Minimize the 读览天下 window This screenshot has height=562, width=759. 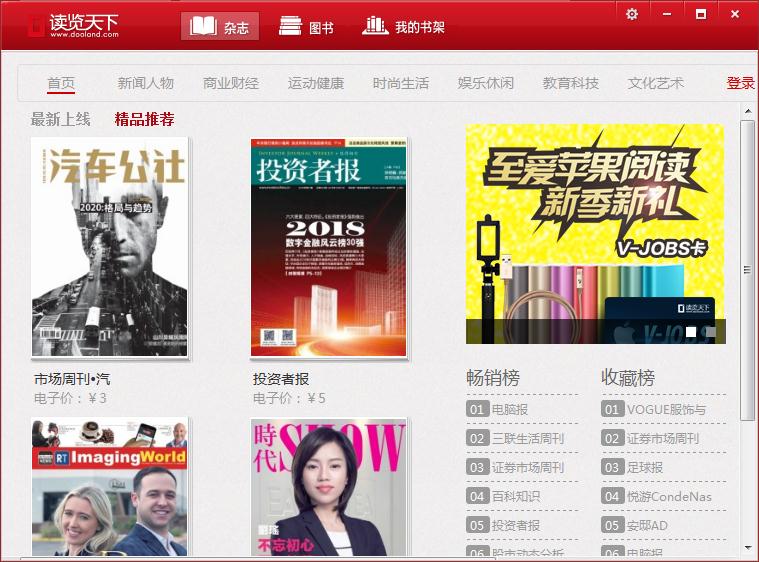tap(667, 14)
